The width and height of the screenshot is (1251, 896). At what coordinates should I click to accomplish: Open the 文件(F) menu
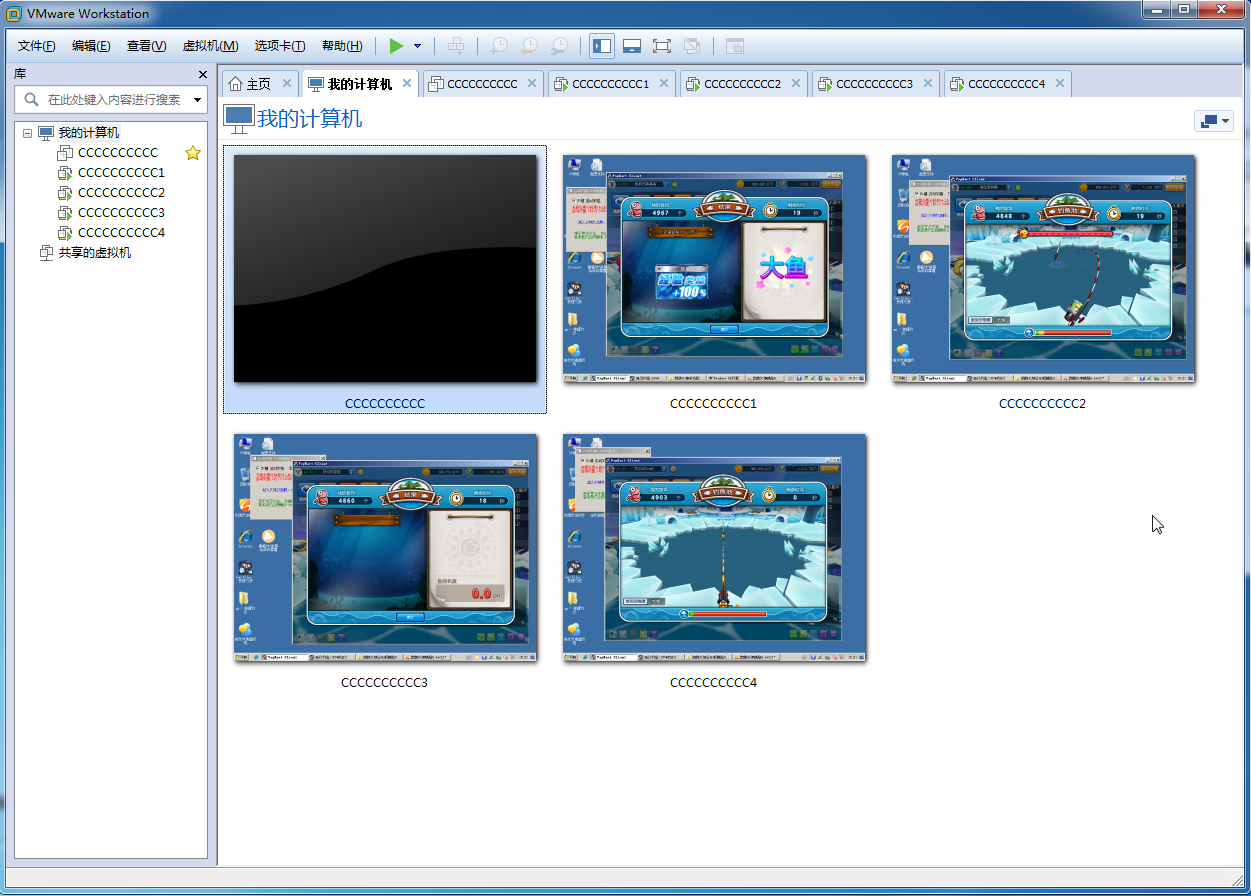point(37,46)
